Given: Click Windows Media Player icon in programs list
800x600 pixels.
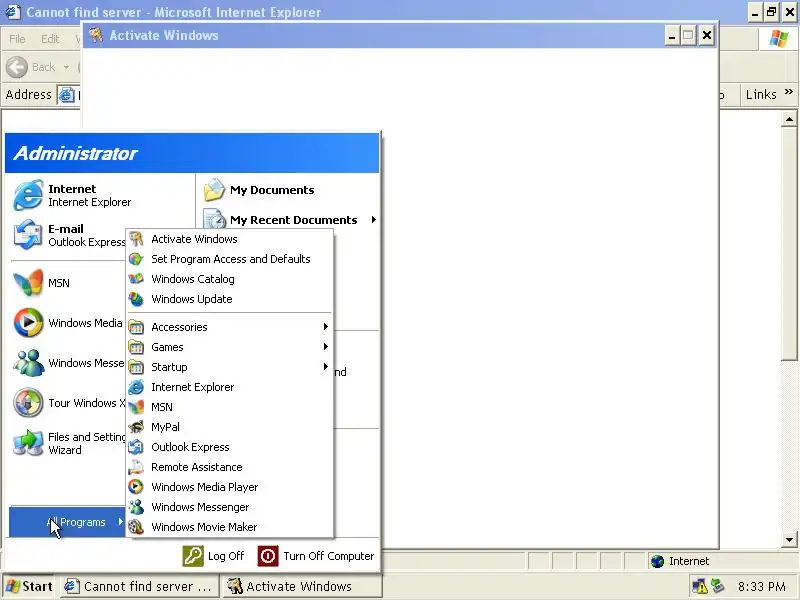Looking at the screenshot, I should point(136,487).
